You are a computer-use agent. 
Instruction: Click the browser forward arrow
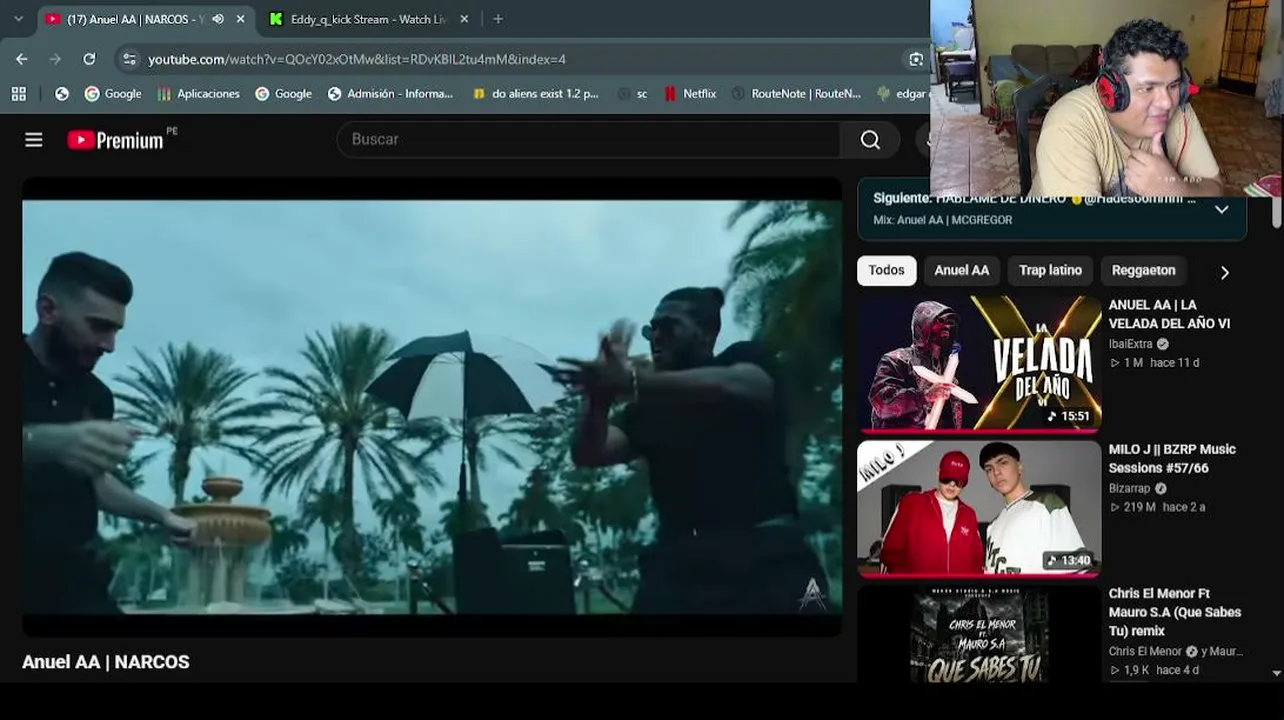point(55,59)
